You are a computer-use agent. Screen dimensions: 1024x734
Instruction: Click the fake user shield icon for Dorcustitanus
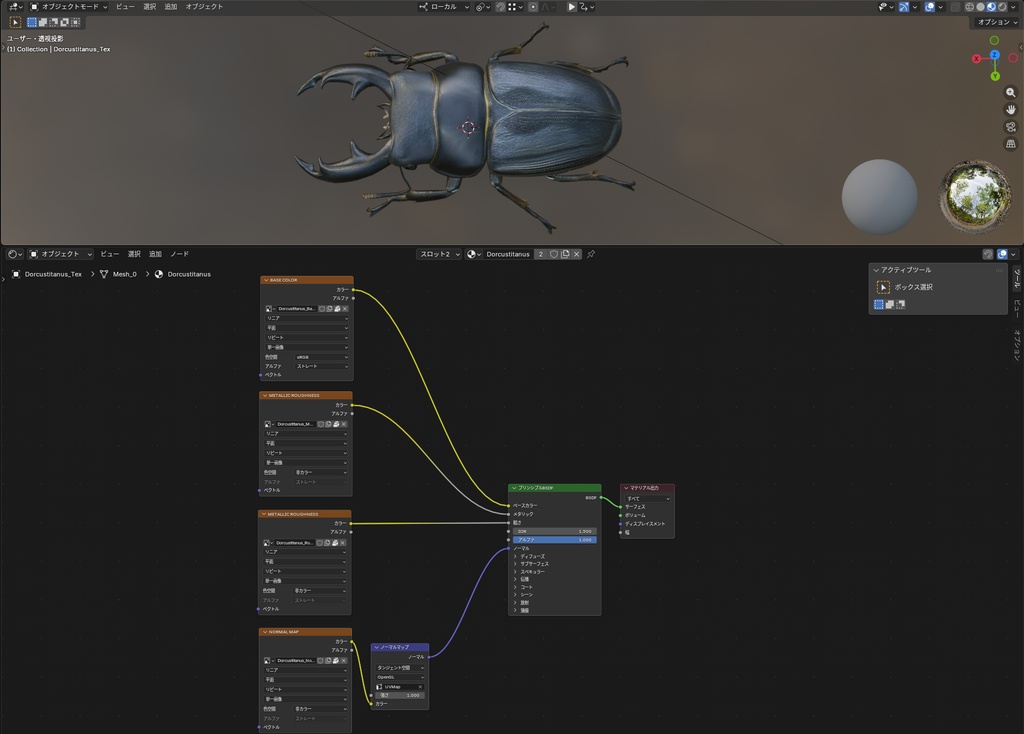pyautogui.click(x=554, y=254)
